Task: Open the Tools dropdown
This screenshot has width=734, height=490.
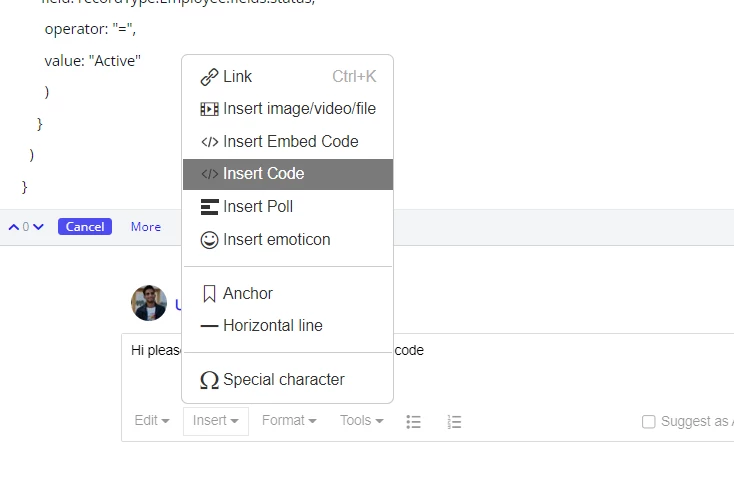Action: (361, 421)
